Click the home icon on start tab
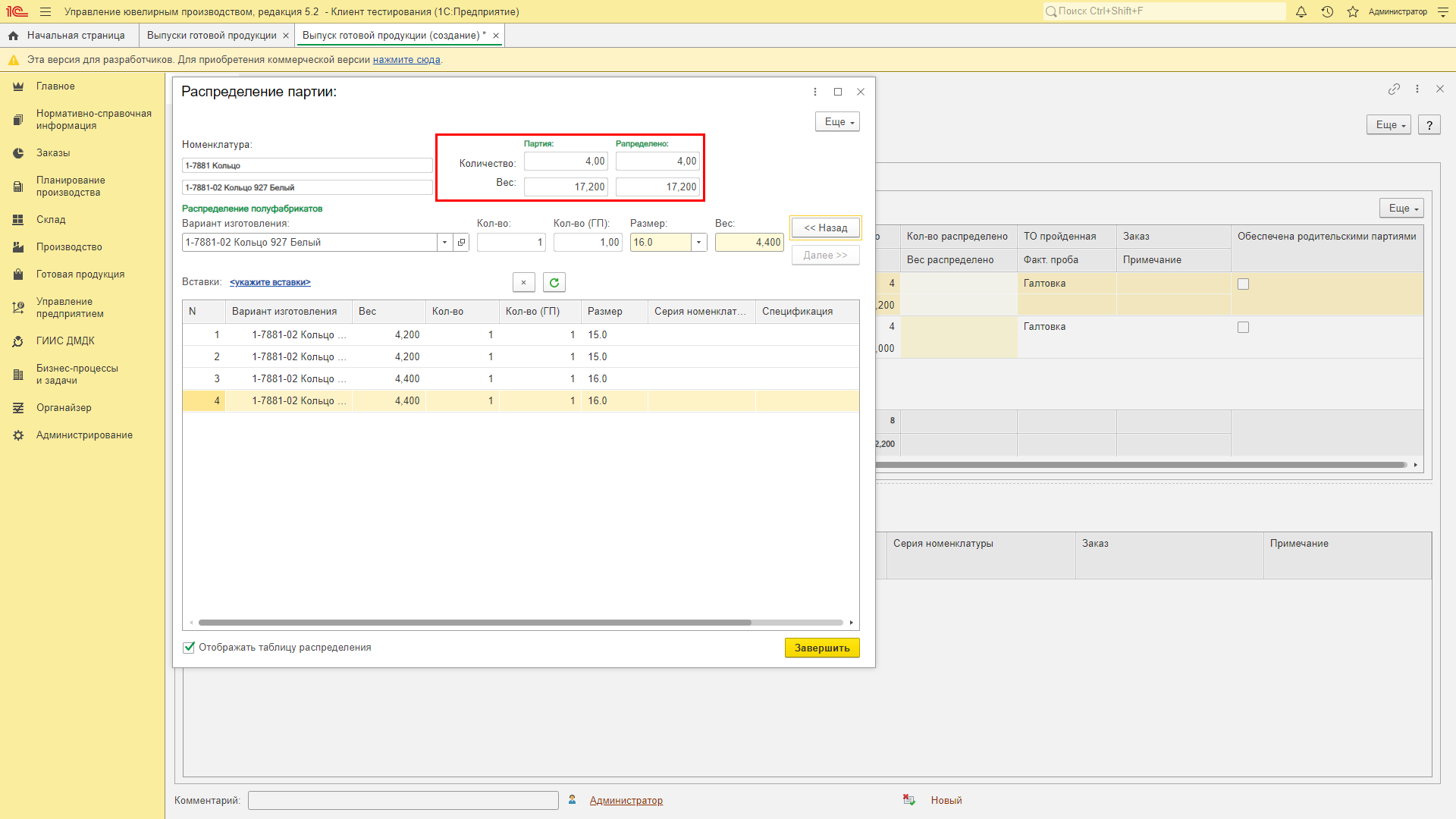The width and height of the screenshot is (1456, 819). [13, 36]
